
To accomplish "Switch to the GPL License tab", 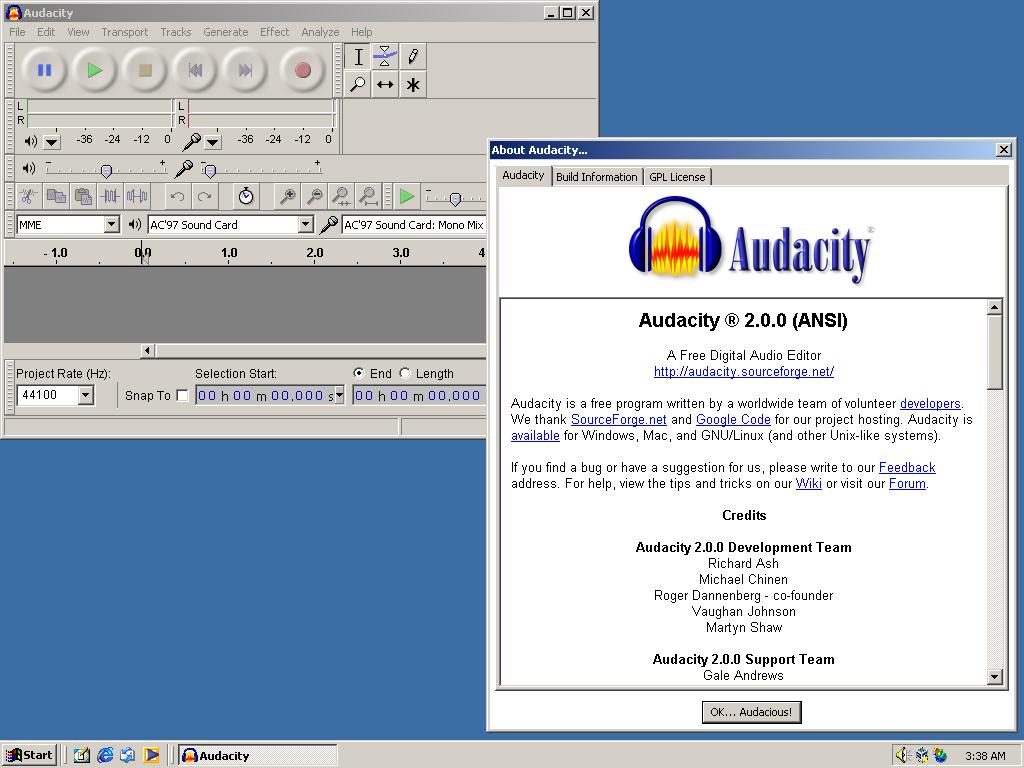I will 677,177.
